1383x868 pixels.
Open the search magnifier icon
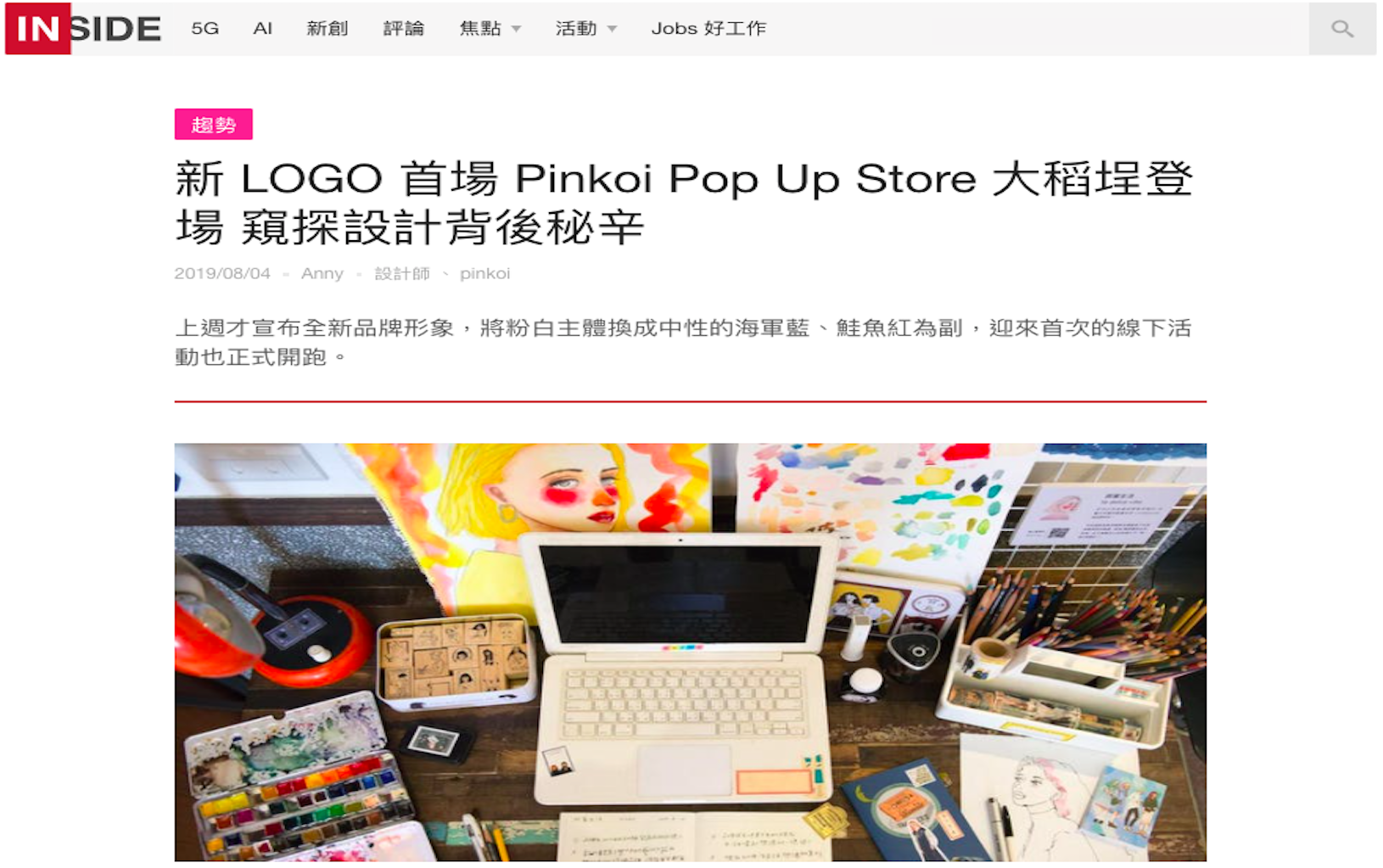coord(1341,29)
